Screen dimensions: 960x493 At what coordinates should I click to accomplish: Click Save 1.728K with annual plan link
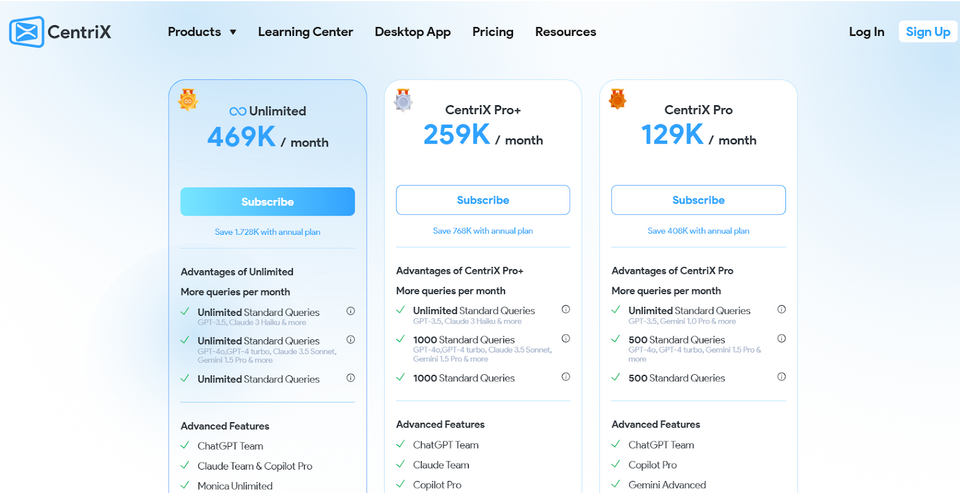(x=268, y=232)
